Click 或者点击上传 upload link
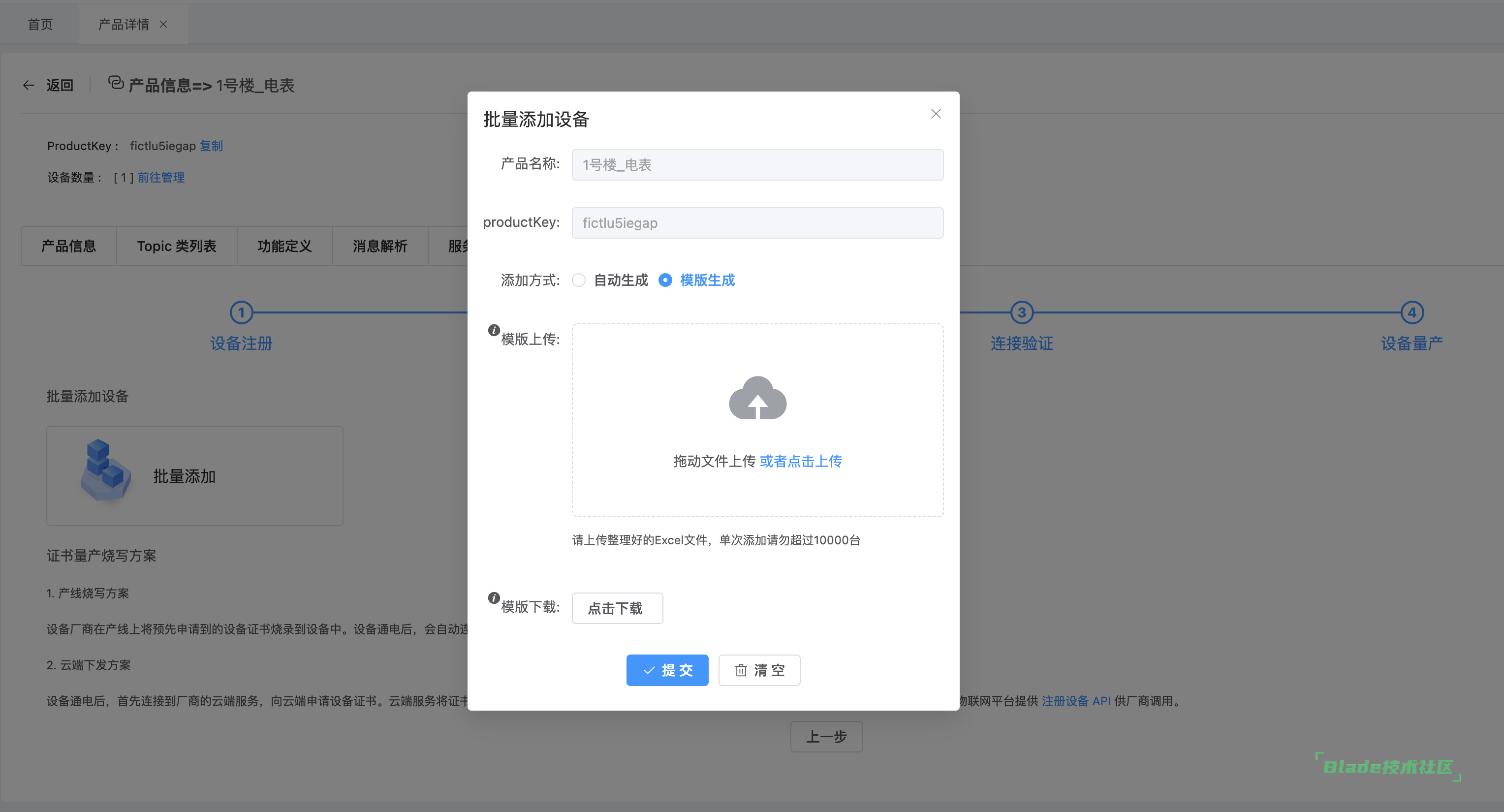 point(800,461)
